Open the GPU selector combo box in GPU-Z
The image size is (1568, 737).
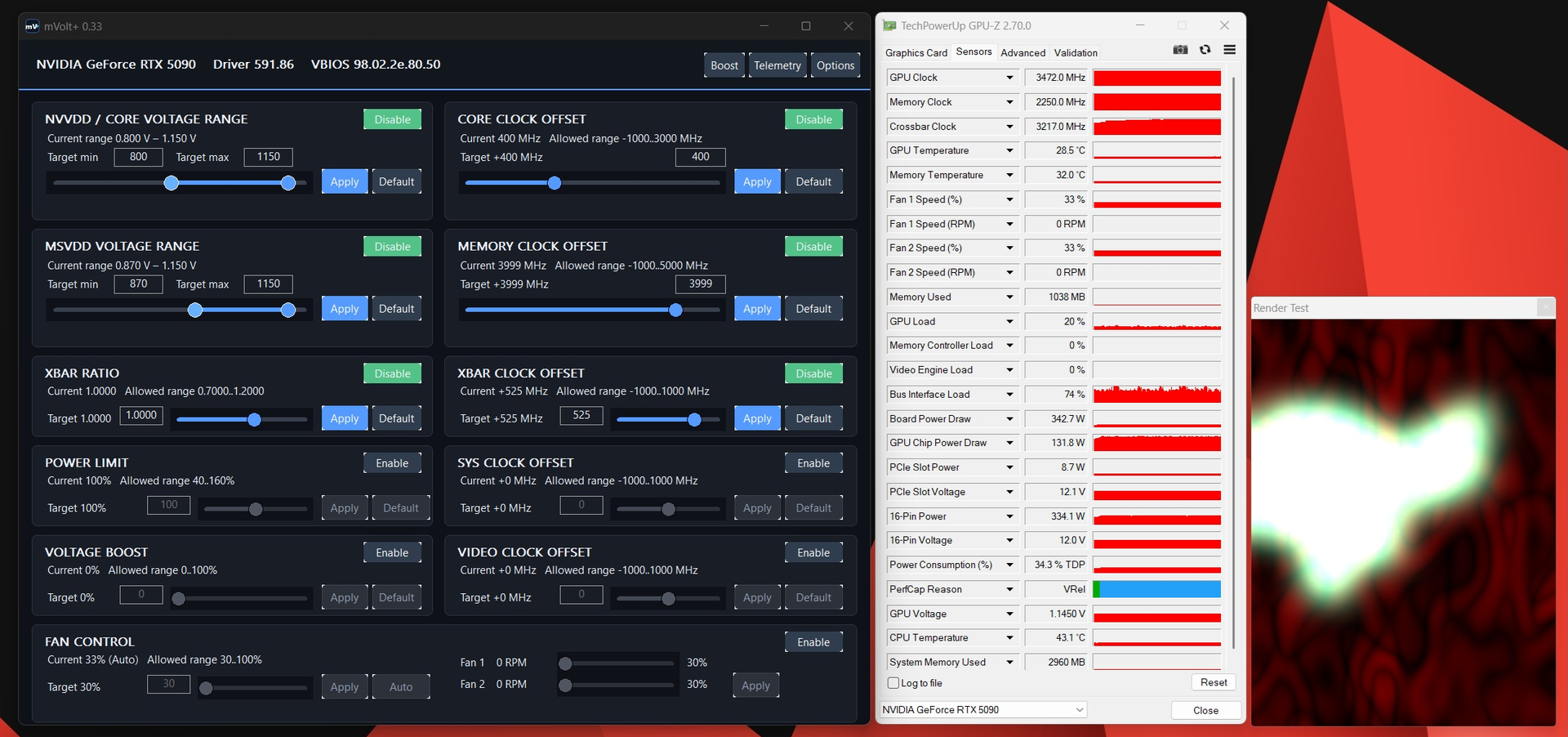click(983, 710)
